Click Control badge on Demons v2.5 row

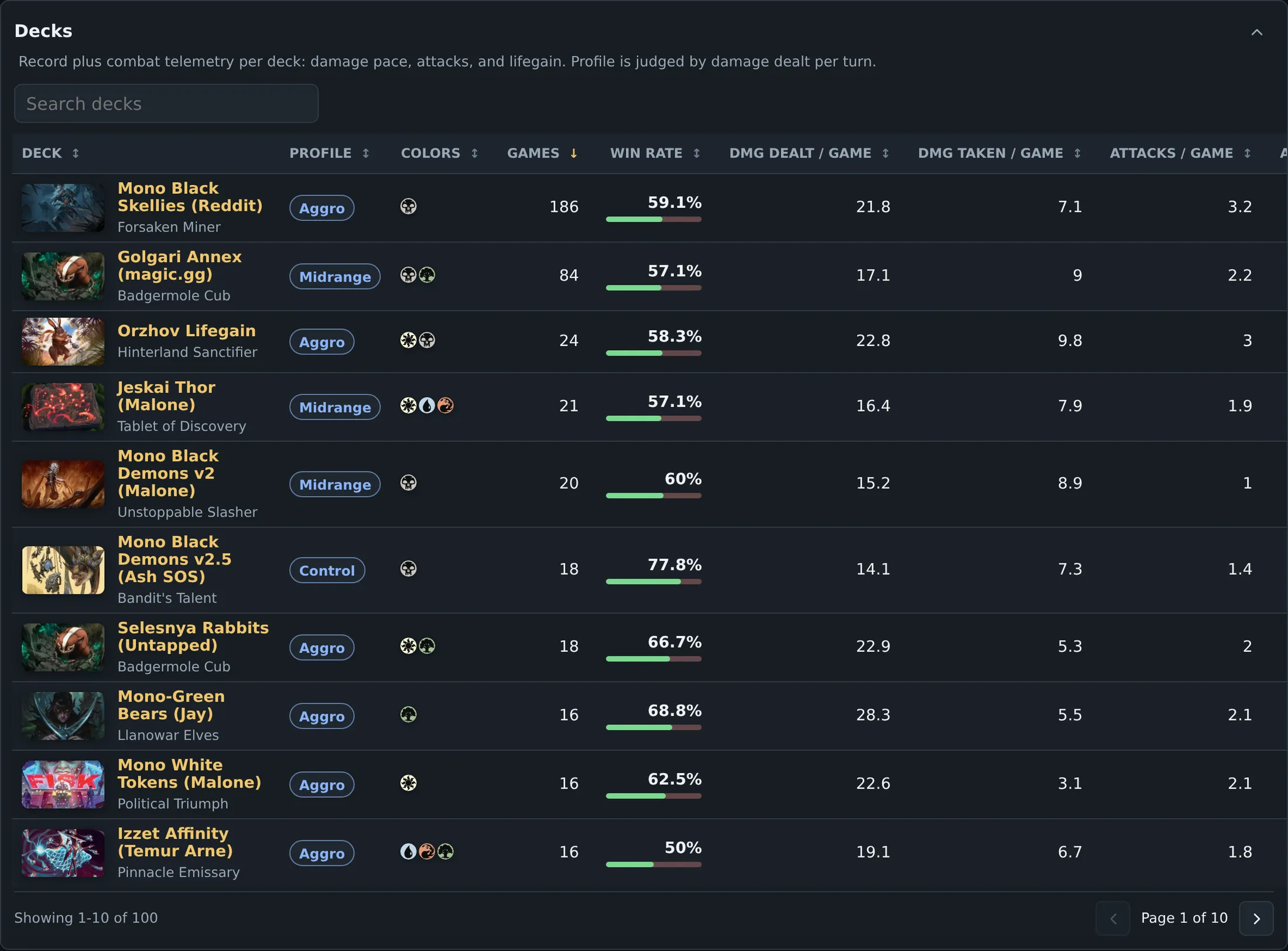(x=327, y=571)
